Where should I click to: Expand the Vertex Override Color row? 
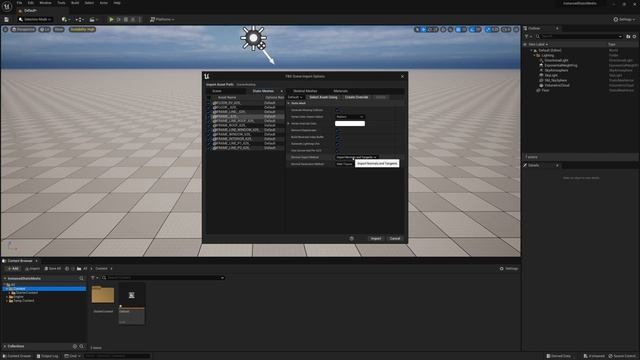point(289,124)
